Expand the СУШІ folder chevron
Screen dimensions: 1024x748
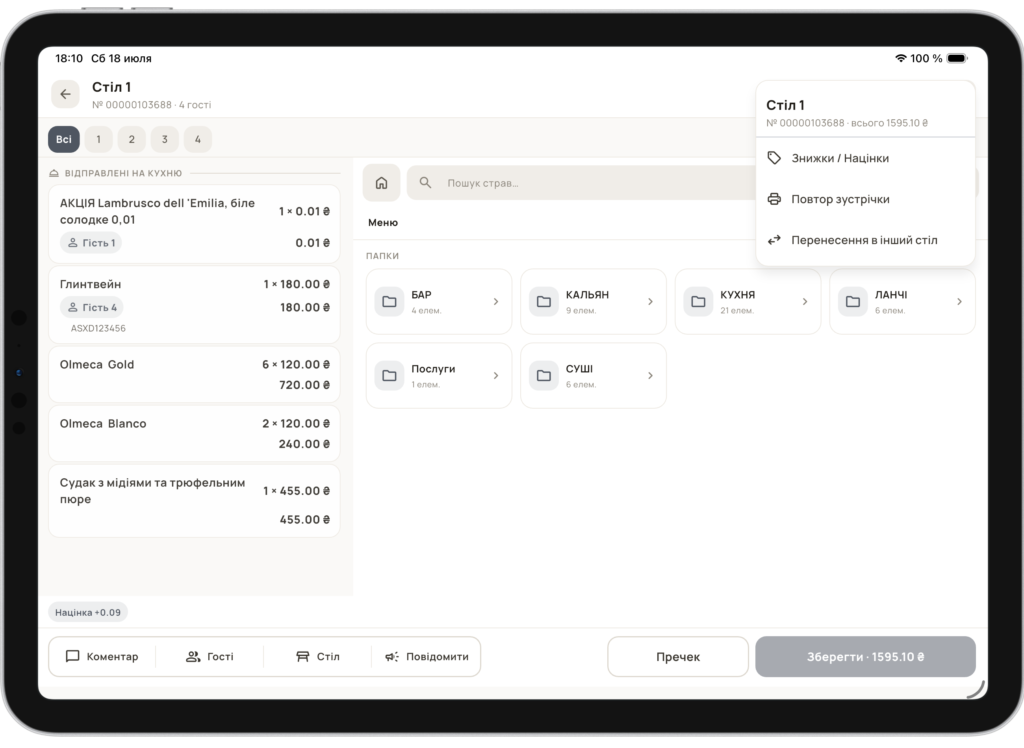(x=650, y=376)
